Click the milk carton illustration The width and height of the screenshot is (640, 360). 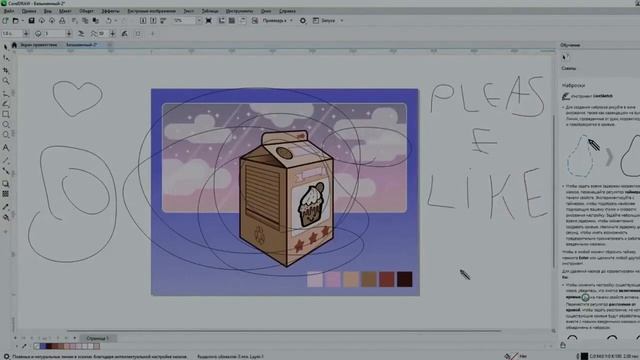click(286, 199)
